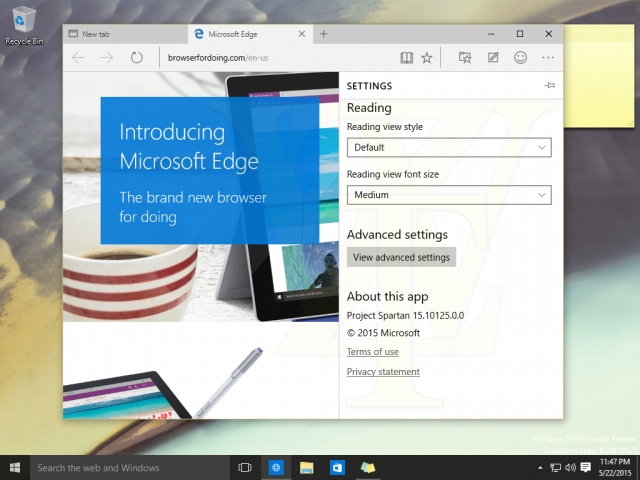Screen dimensions: 640x480
Task: Close the Microsoft Edge tab
Action: click(302, 34)
